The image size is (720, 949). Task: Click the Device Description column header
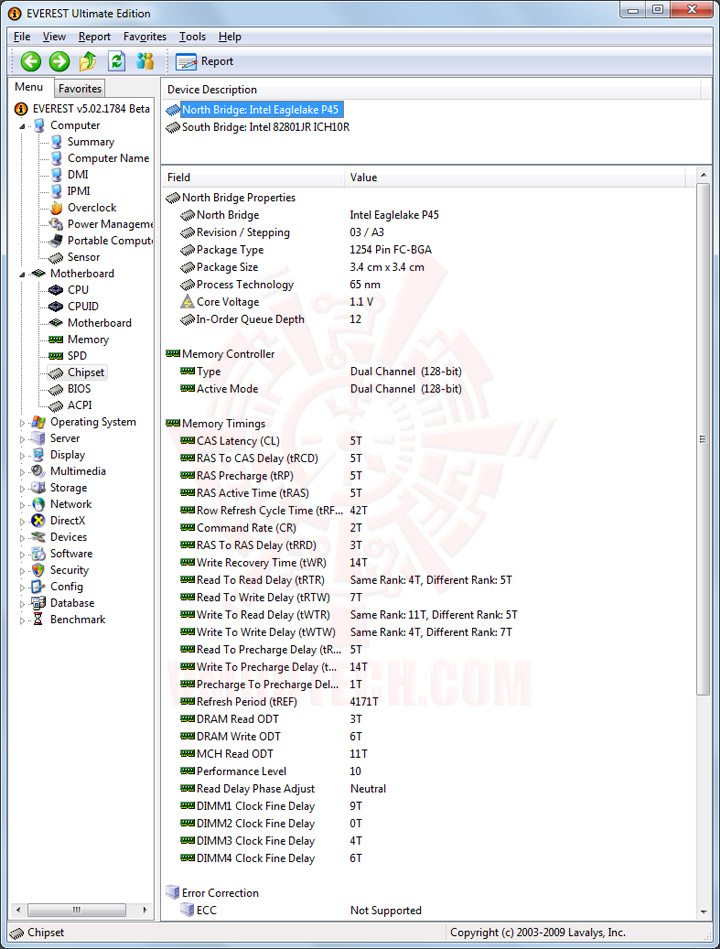(431, 90)
